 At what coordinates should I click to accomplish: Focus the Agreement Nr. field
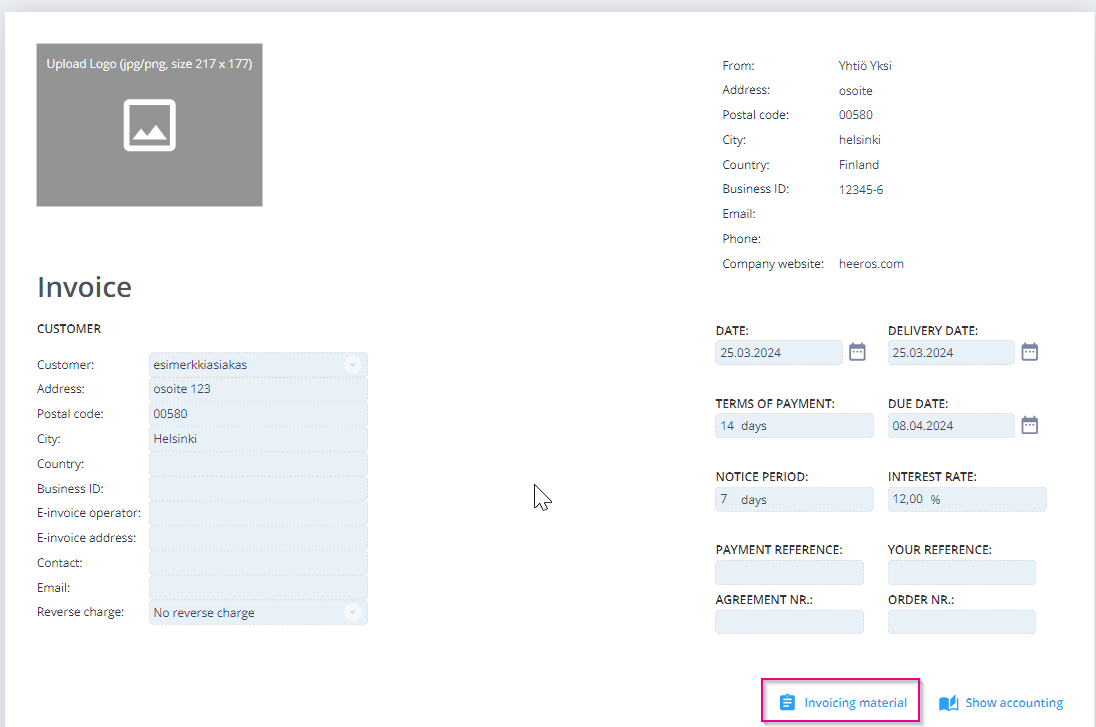[x=789, y=621]
